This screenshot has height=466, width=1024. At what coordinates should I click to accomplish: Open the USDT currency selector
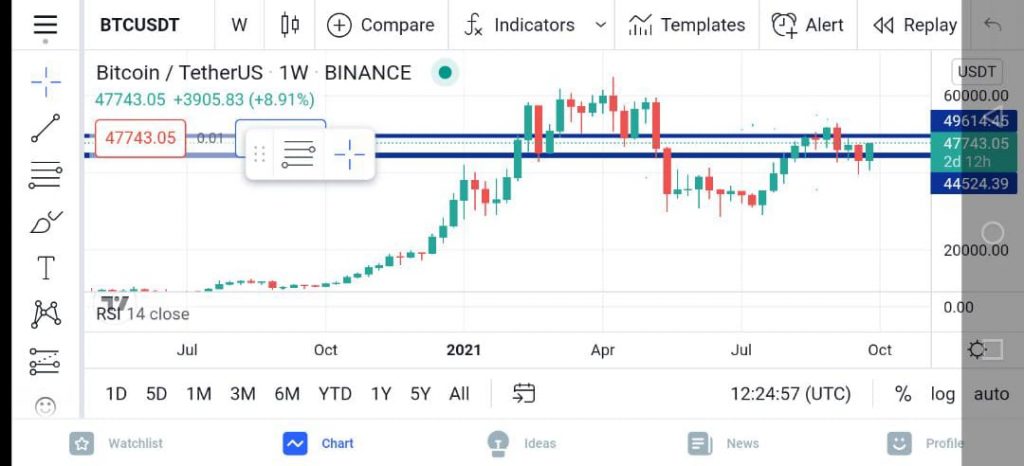pyautogui.click(x=976, y=72)
